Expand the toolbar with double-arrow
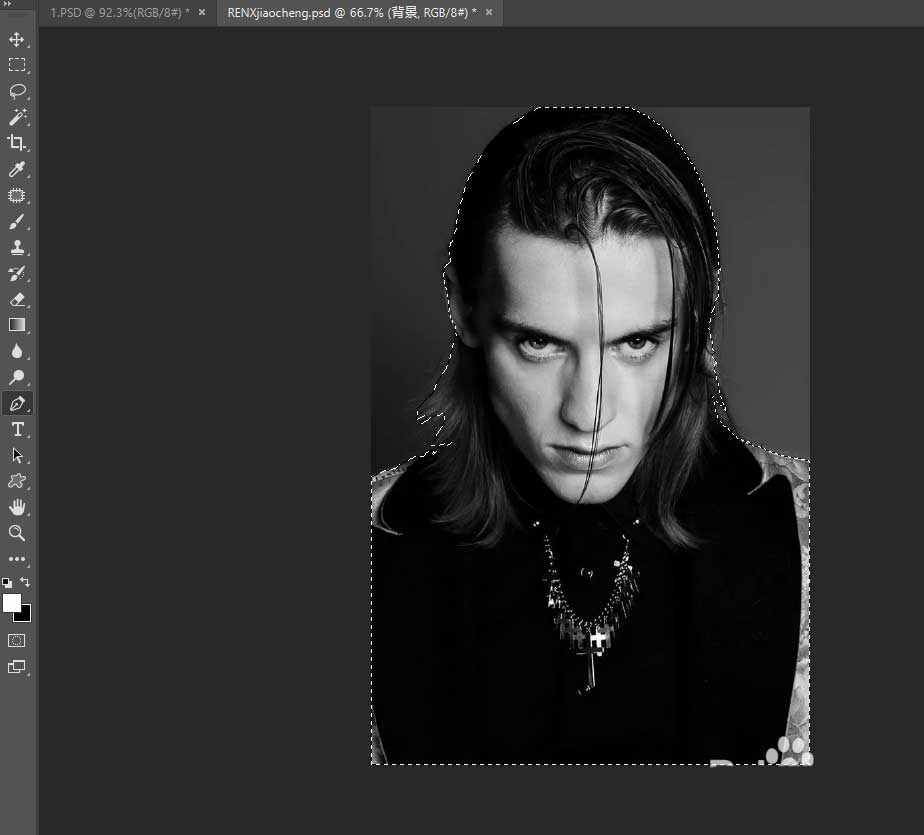Viewport: 924px width, 835px height. point(7,4)
